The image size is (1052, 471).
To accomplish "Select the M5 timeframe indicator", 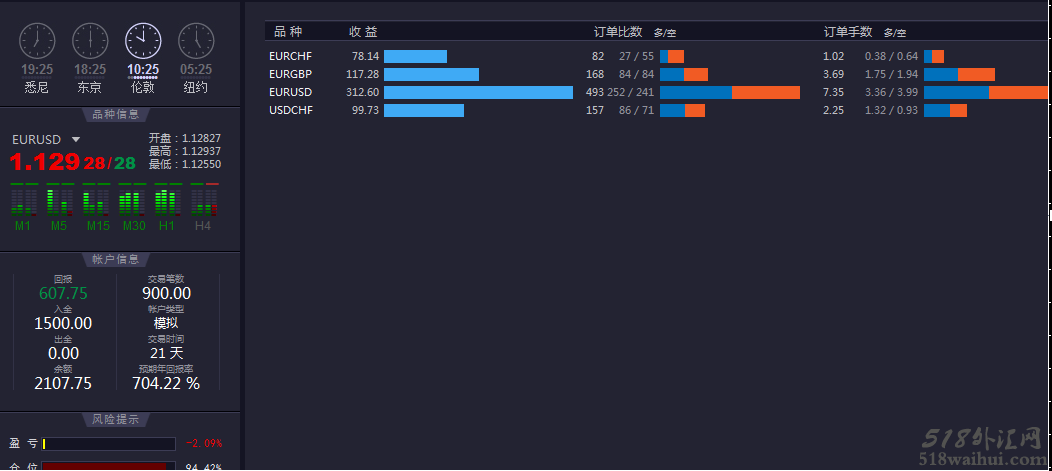I will tap(59, 207).
